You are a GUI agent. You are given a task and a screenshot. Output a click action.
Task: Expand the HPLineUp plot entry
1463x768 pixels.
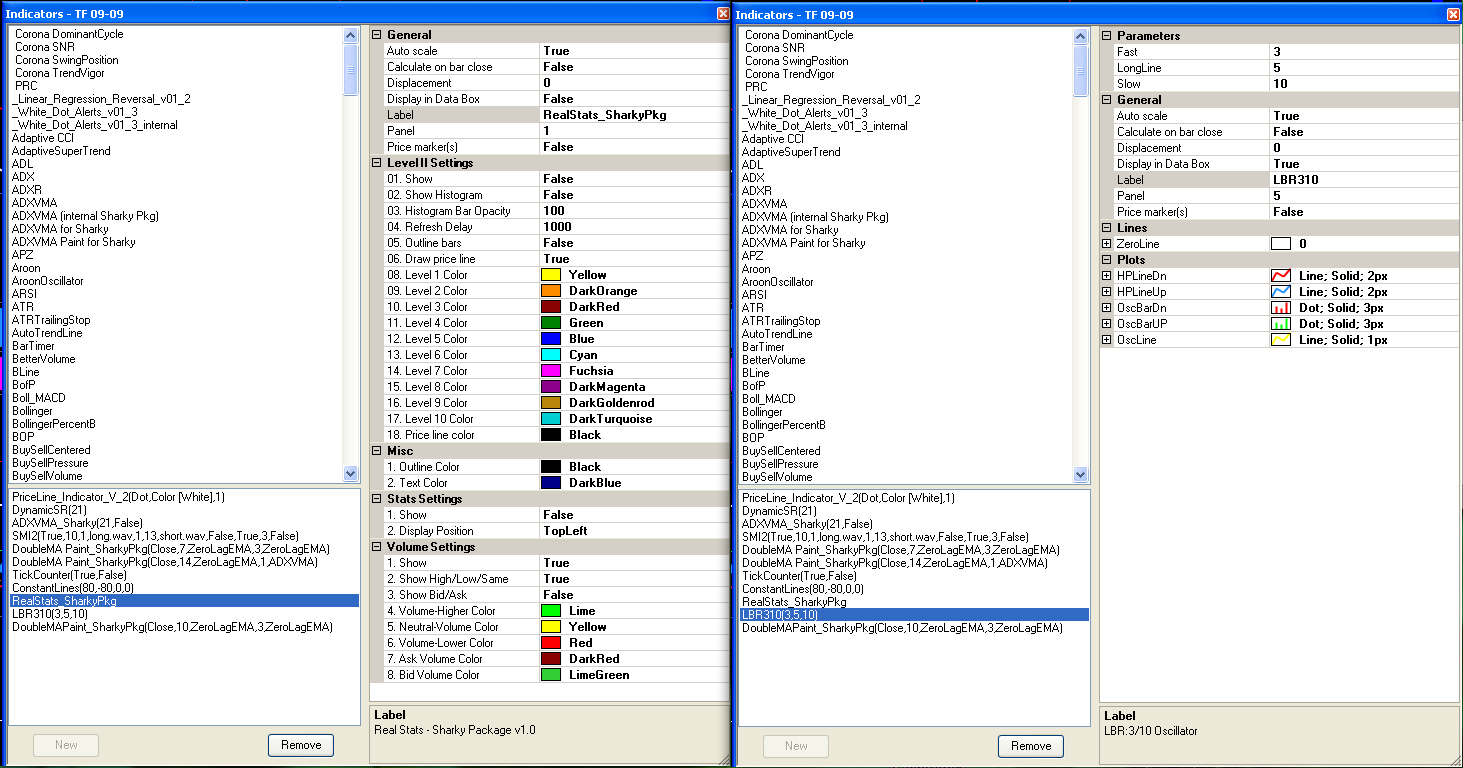pyautogui.click(x=1106, y=292)
